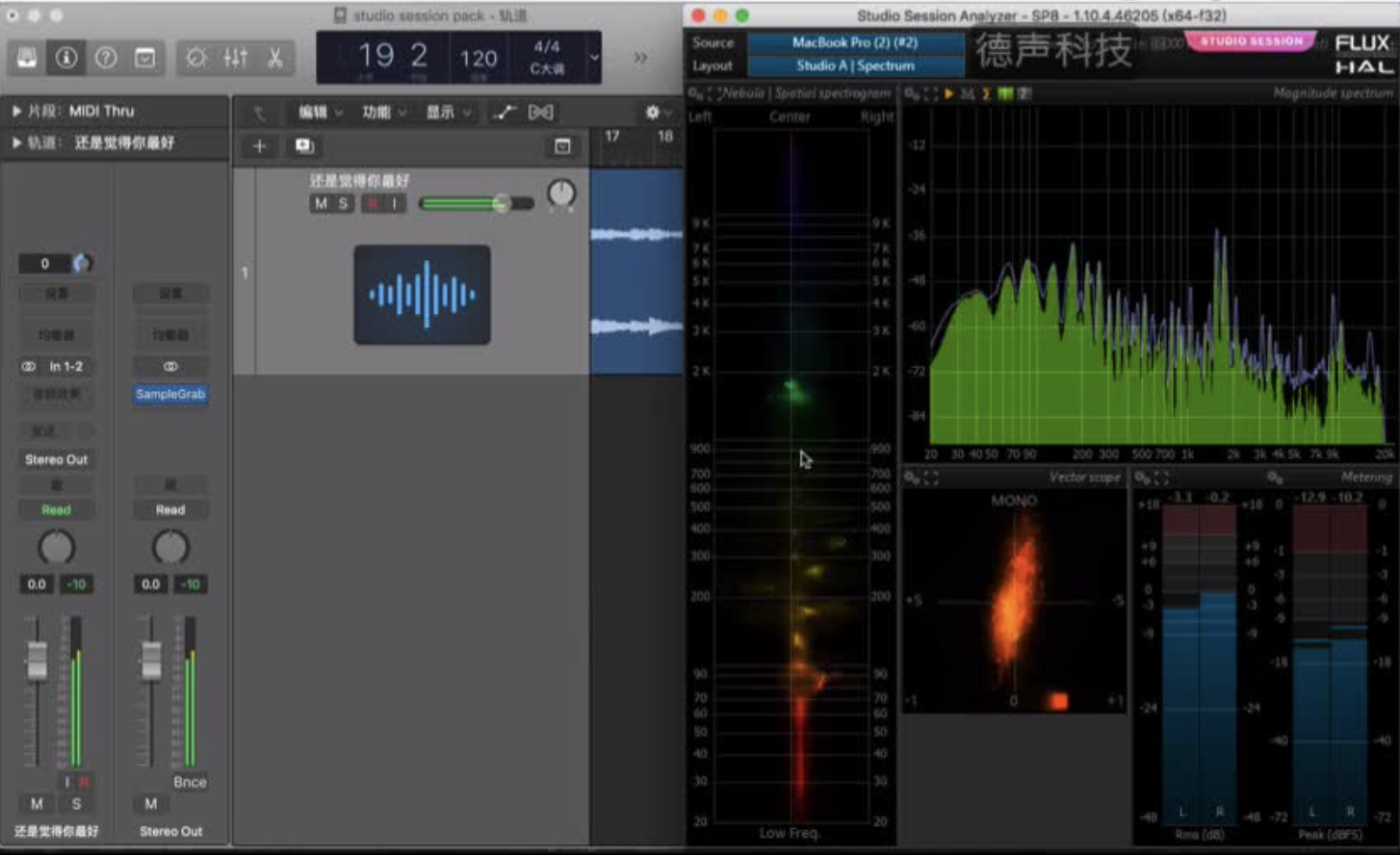This screenshot has width=1400, height=855.
Task: Click bar 17 on the timeline ruler
Action: point(612,137)
